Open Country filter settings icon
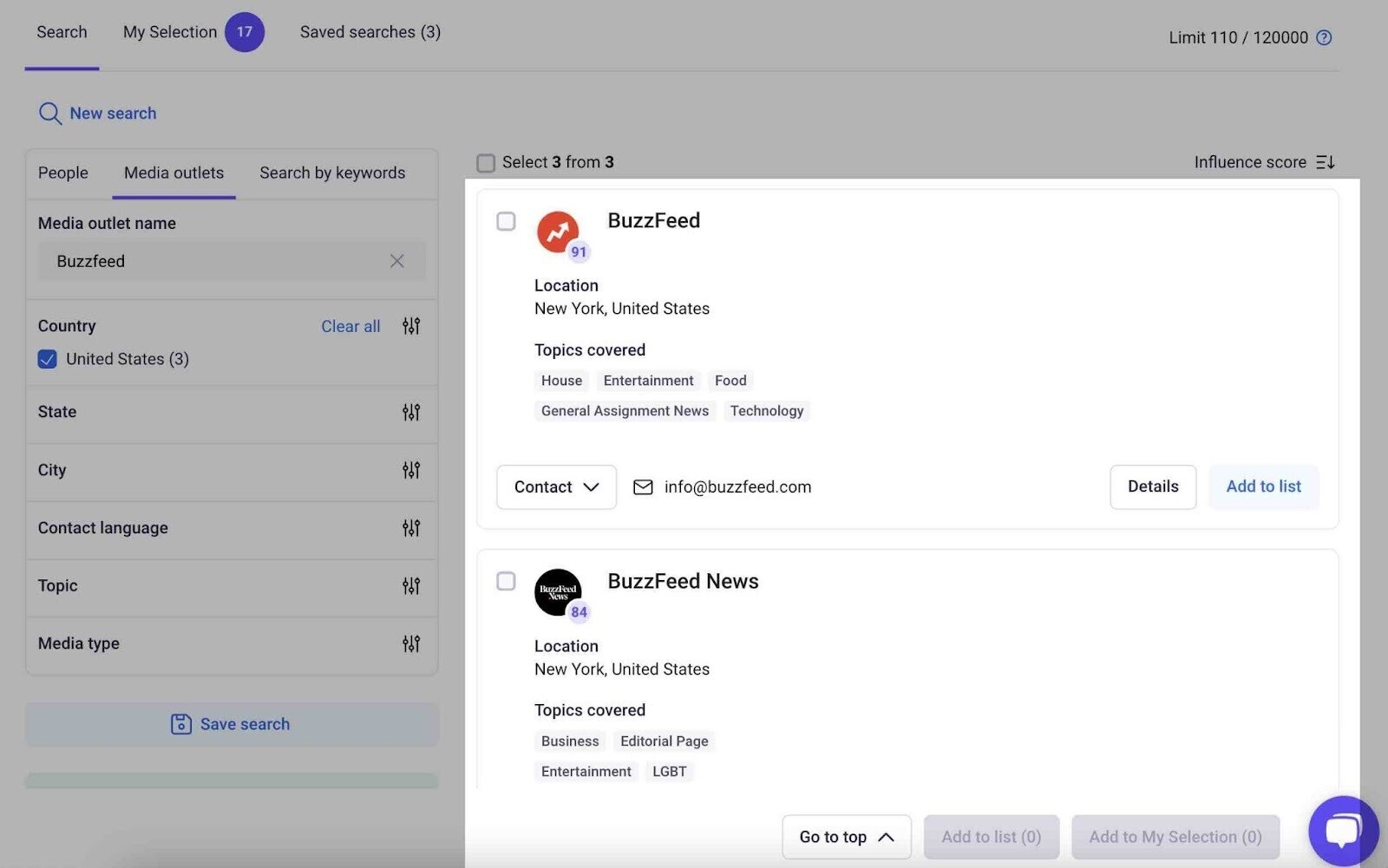The width and height of the screenshot is (1388, 868). [x=411, y=326]
